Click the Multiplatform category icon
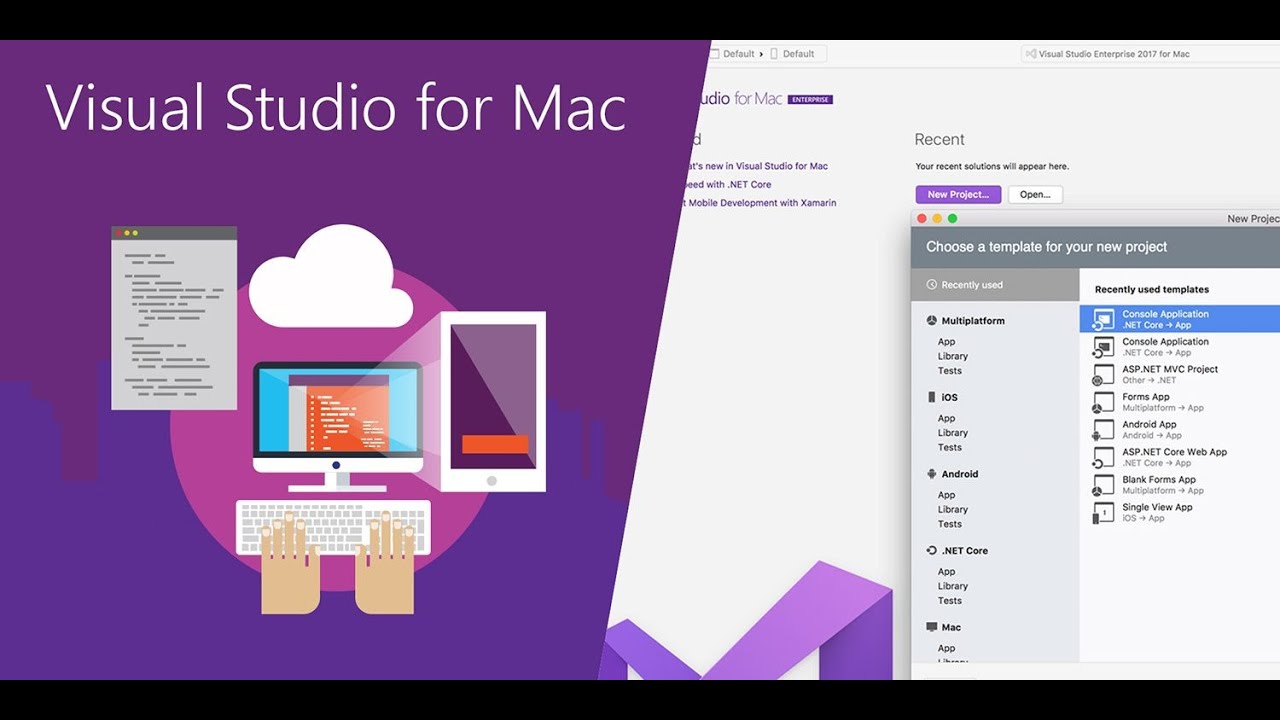Screen dimensions: 1280x720 (x=932, y=321)
